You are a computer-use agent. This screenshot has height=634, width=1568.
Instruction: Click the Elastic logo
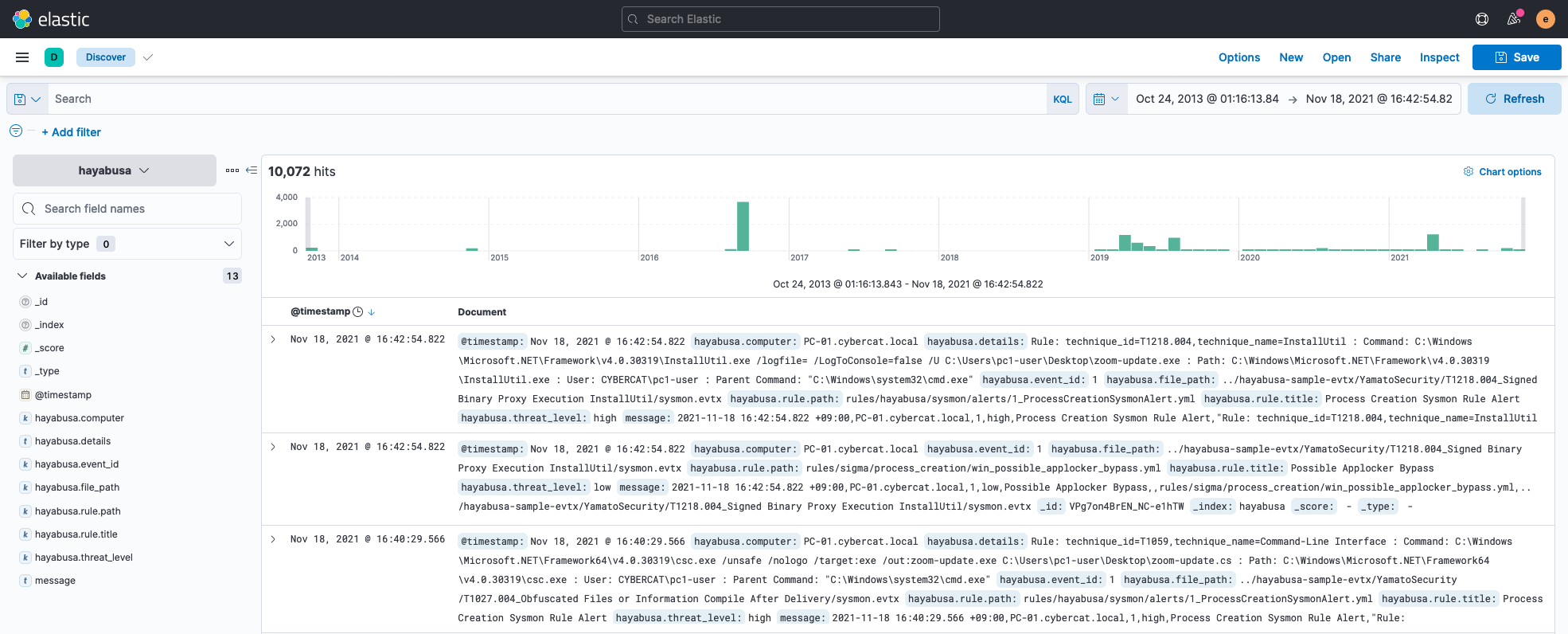point(51,19)
